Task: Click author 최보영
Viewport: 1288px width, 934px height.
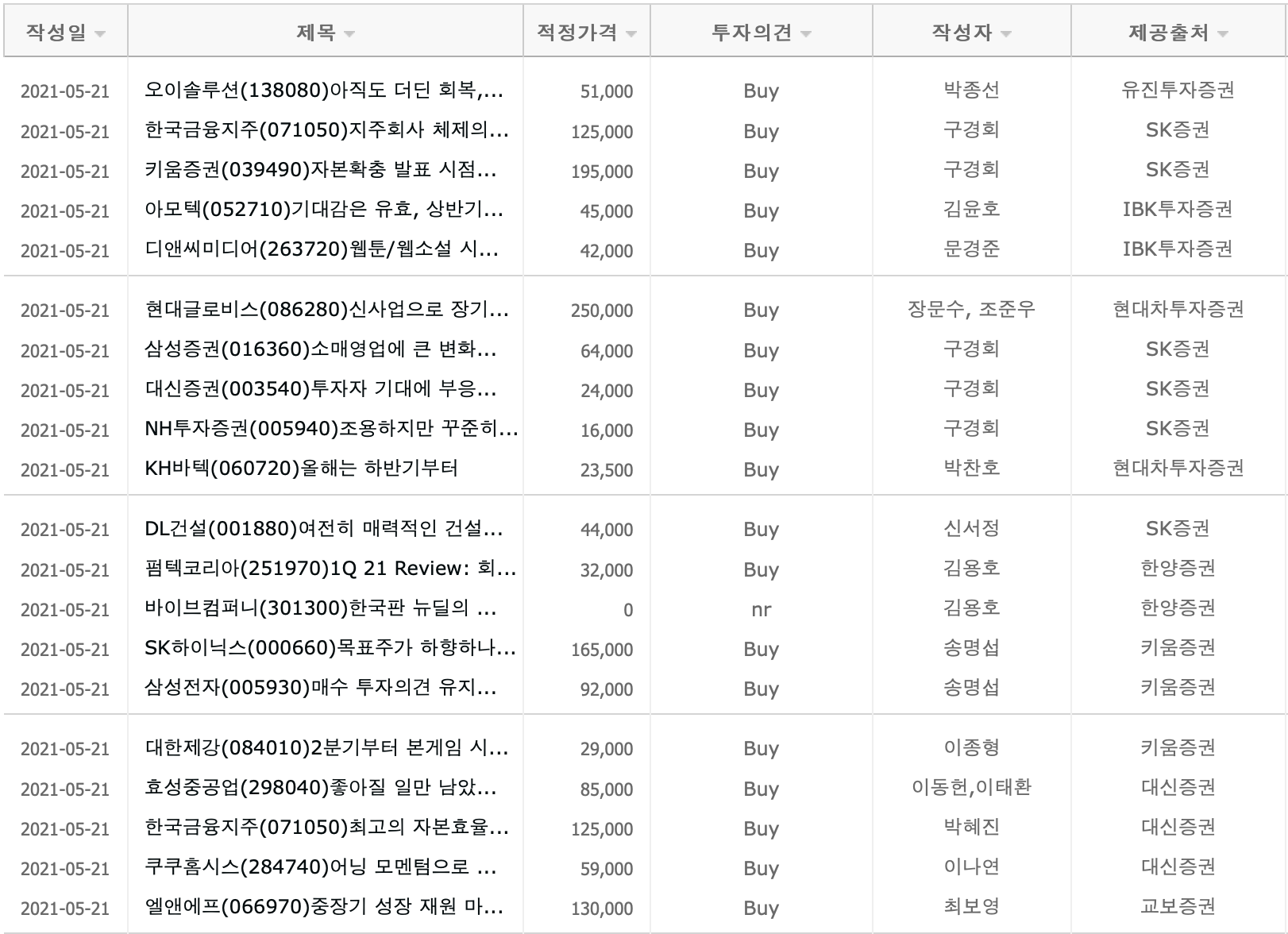Action: pos(971,906)
